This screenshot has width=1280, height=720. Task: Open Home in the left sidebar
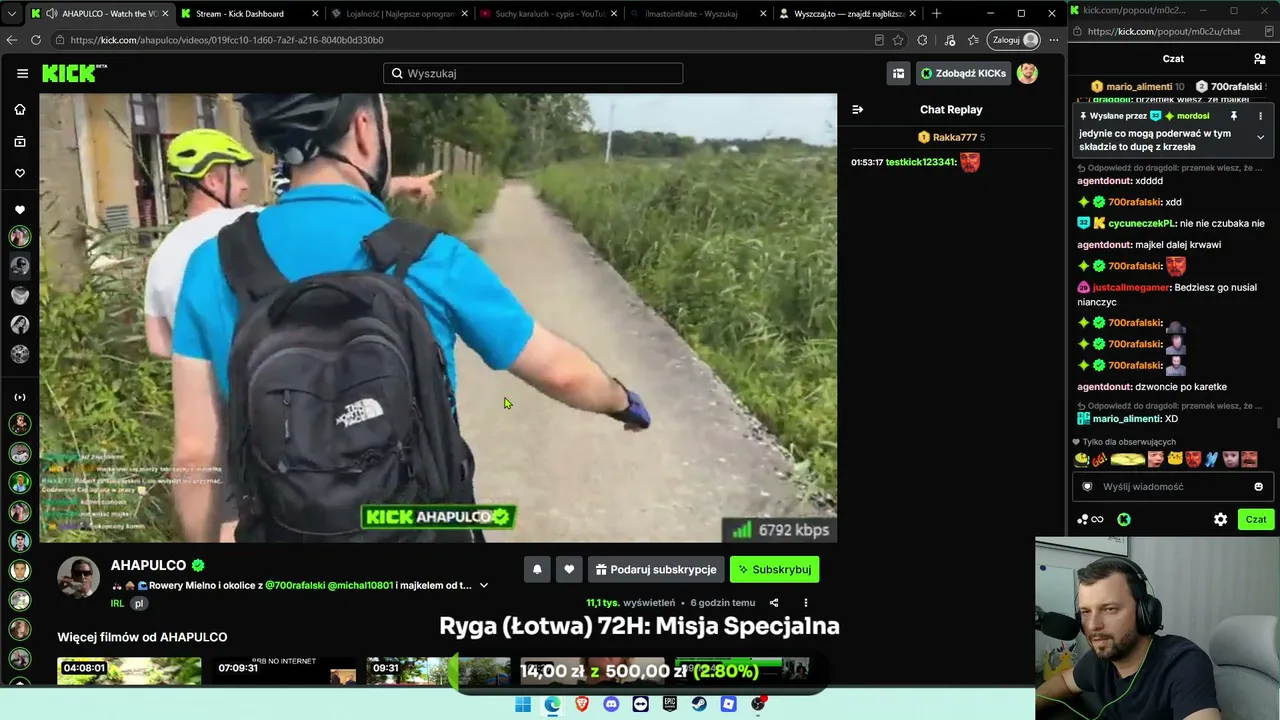pyautogui.click(x=20, y=109)
